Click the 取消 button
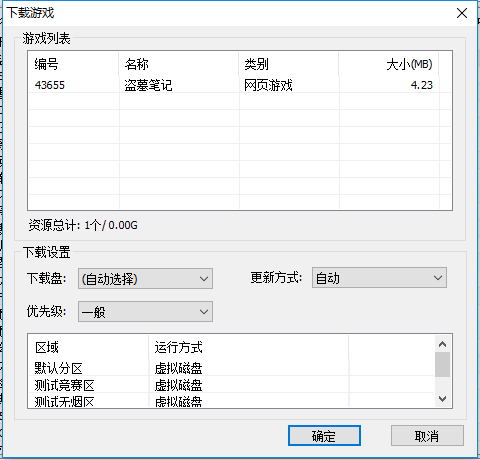This screenshot has width=480, height=460. [427, 436]
